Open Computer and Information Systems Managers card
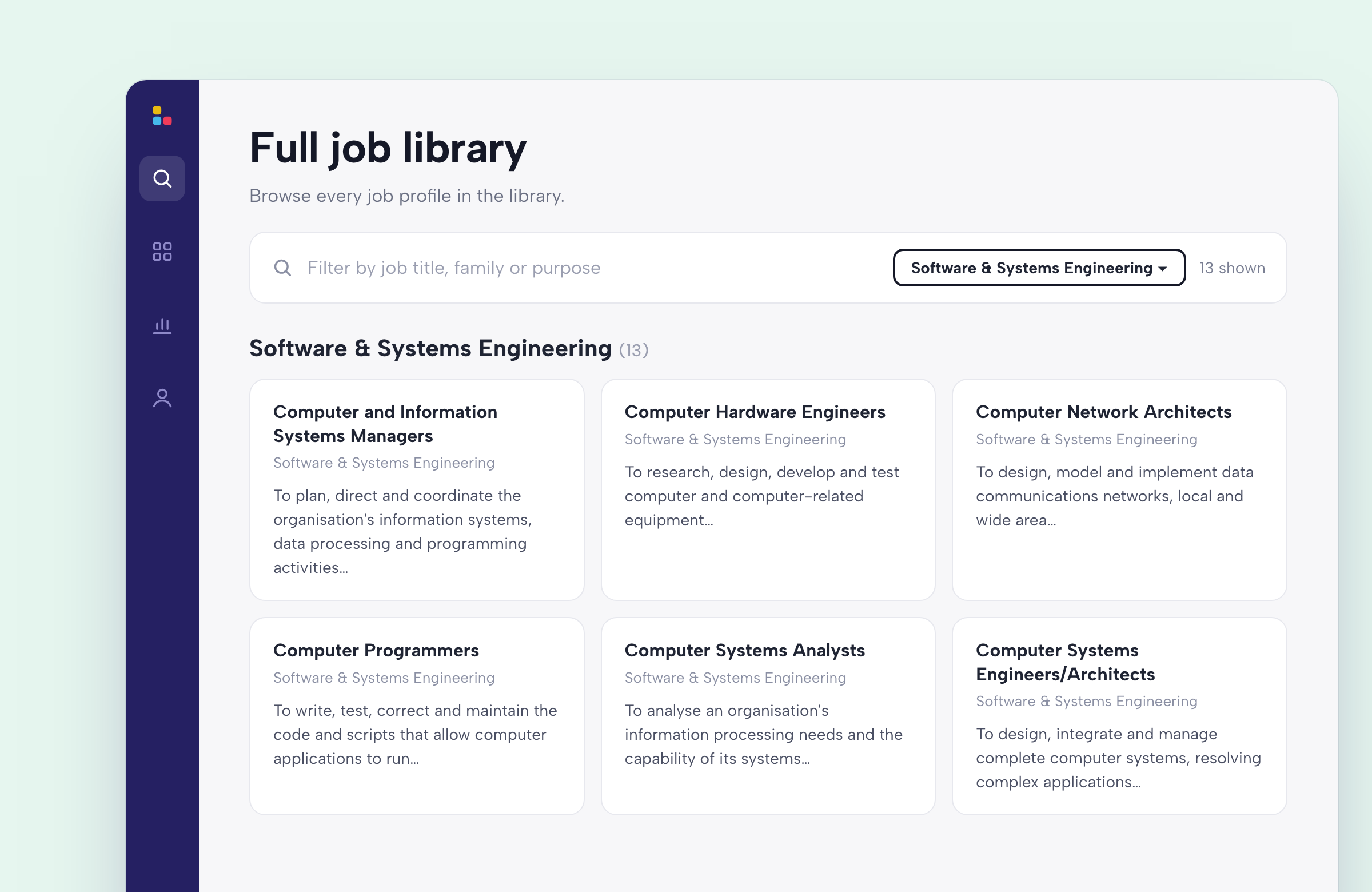 tap(417, 489)
